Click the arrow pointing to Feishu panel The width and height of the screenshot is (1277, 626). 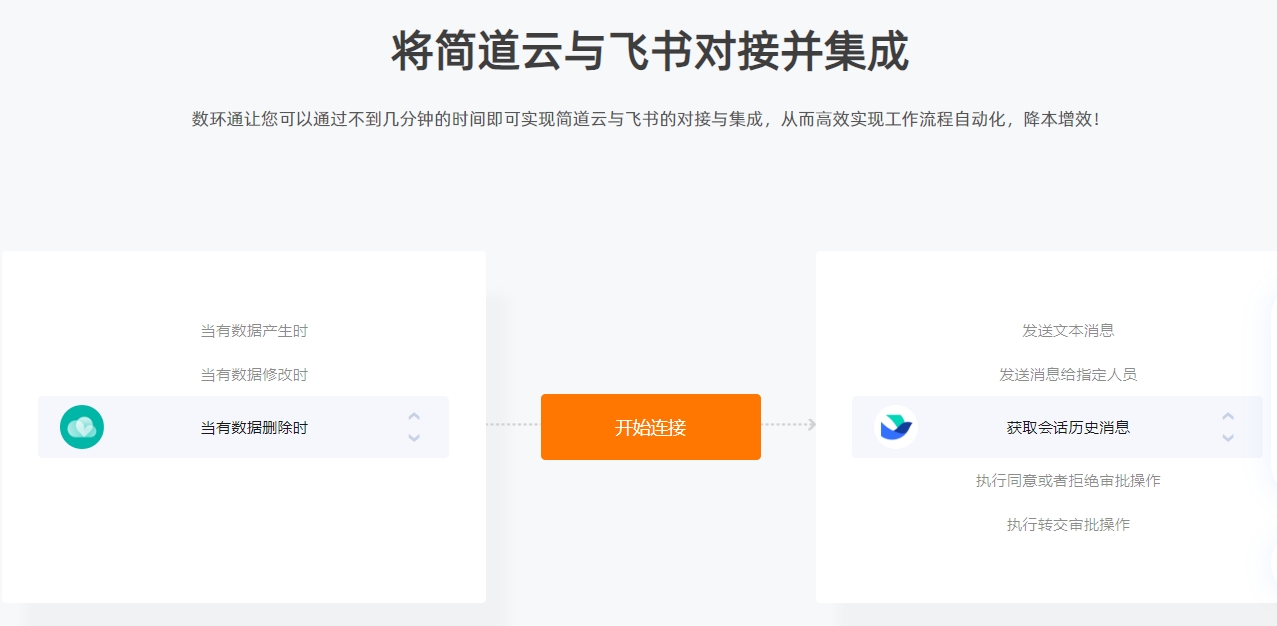point(789,425)
